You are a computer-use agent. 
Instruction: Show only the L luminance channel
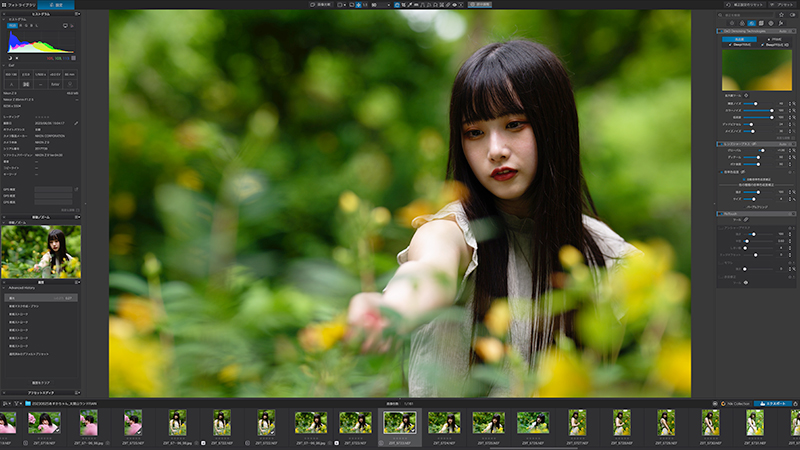pos(37,26)
